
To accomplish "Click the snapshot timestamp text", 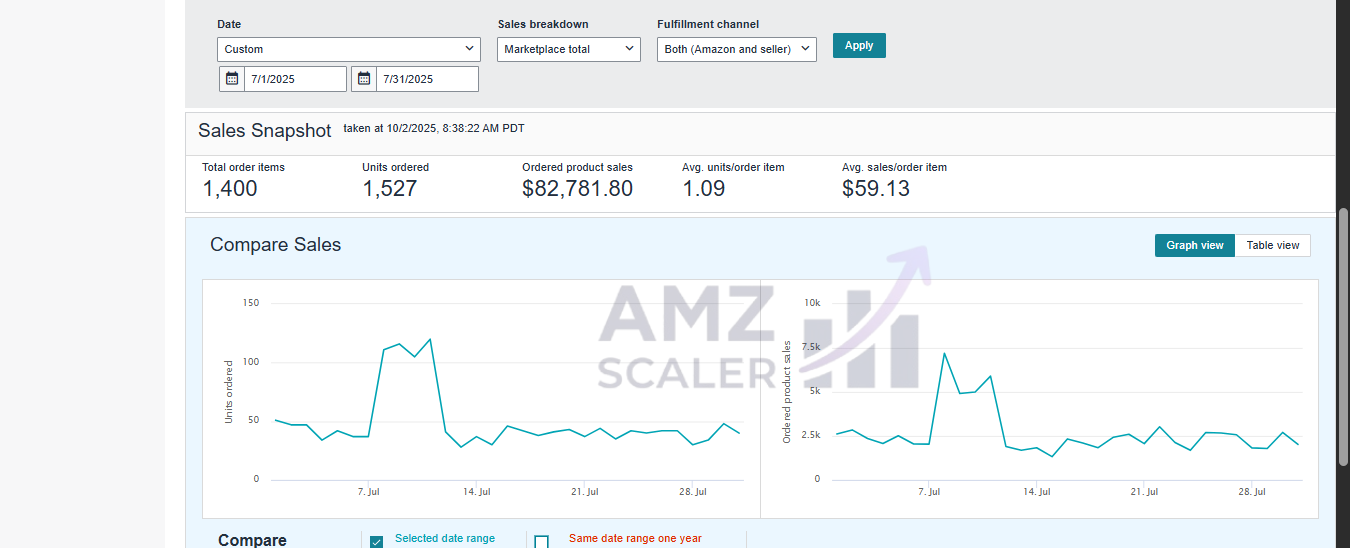I will [x=434, y=128].
